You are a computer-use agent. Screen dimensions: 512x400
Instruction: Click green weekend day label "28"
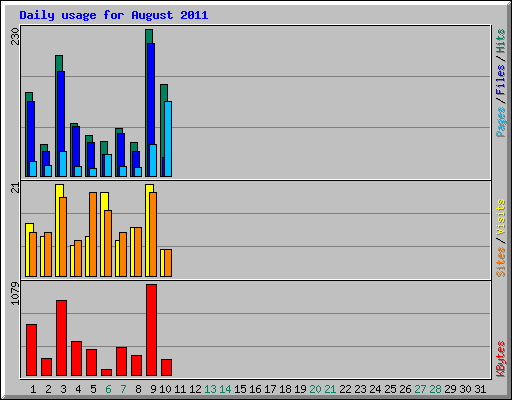(435, 389)
